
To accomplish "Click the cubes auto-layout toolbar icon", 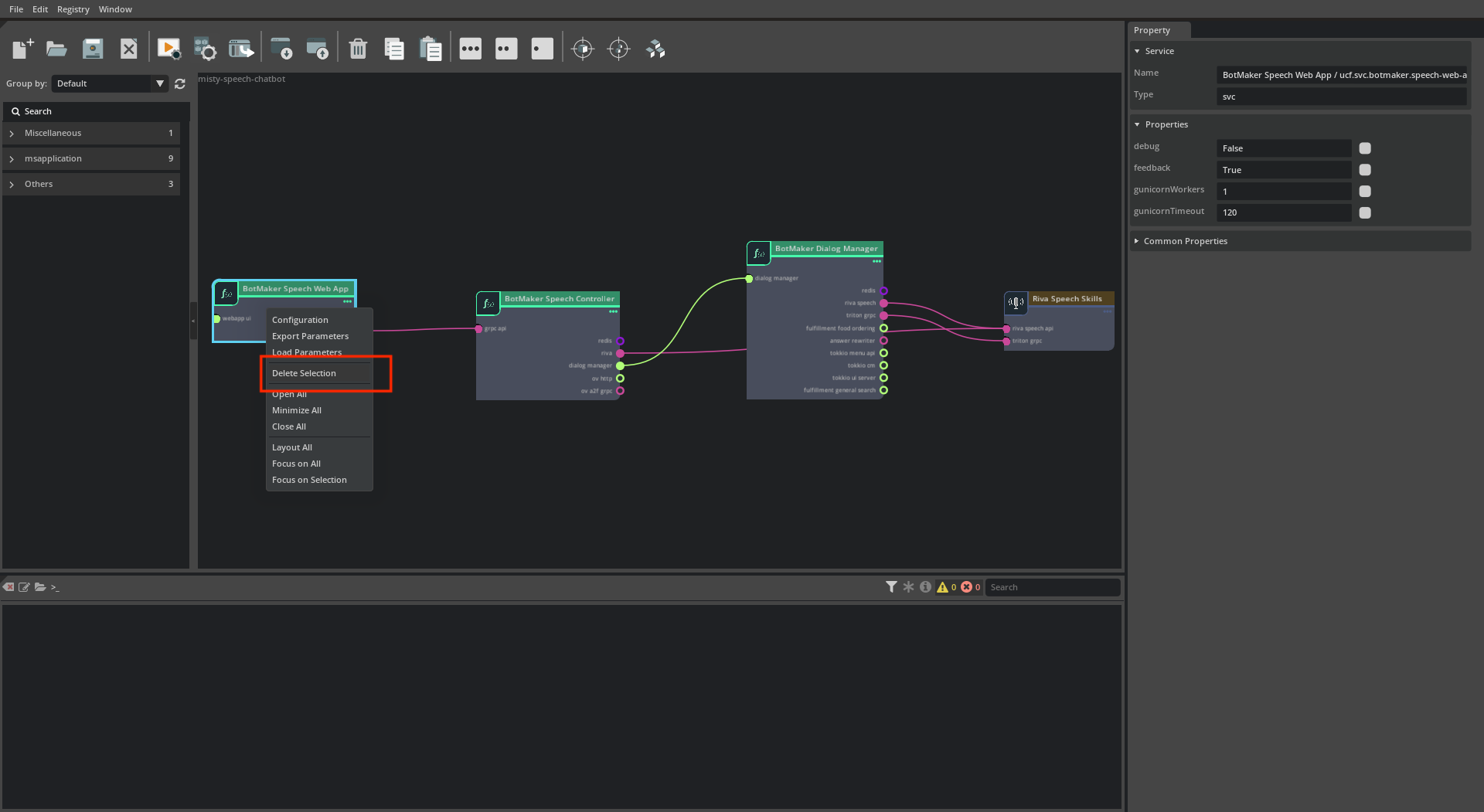I will click(655, 49).
